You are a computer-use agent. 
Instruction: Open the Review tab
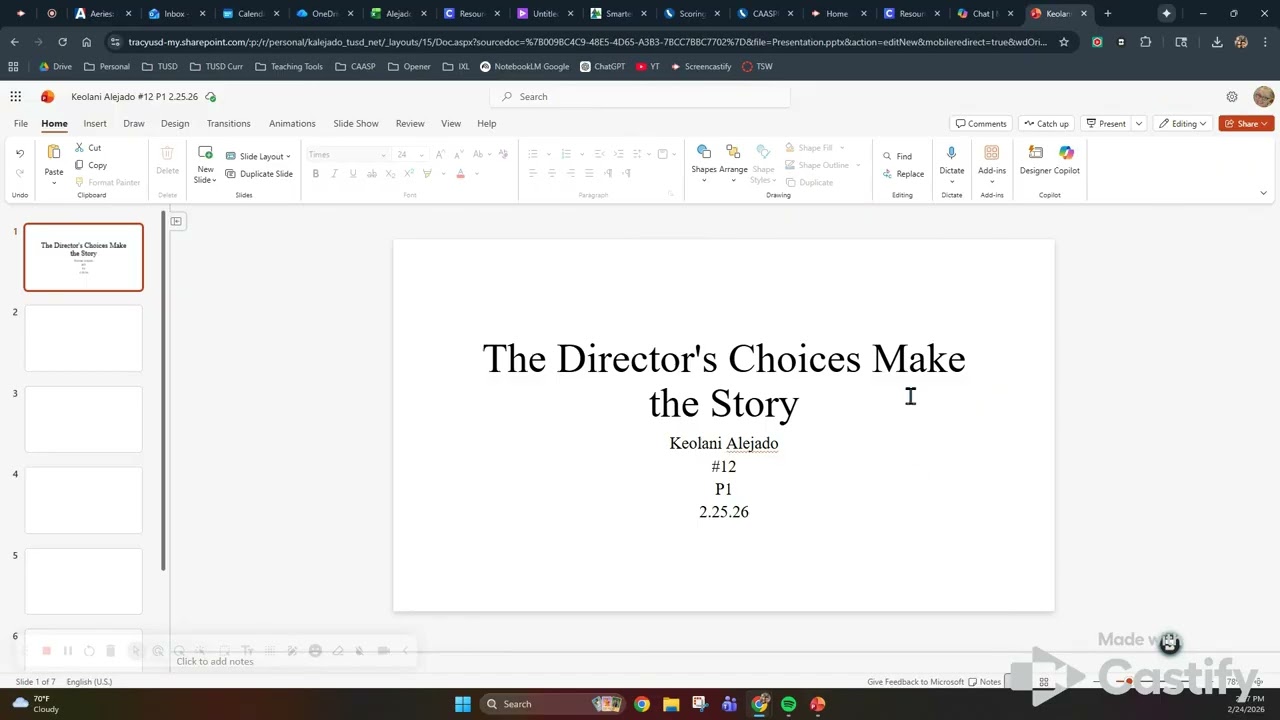click(x=410, y=124)
